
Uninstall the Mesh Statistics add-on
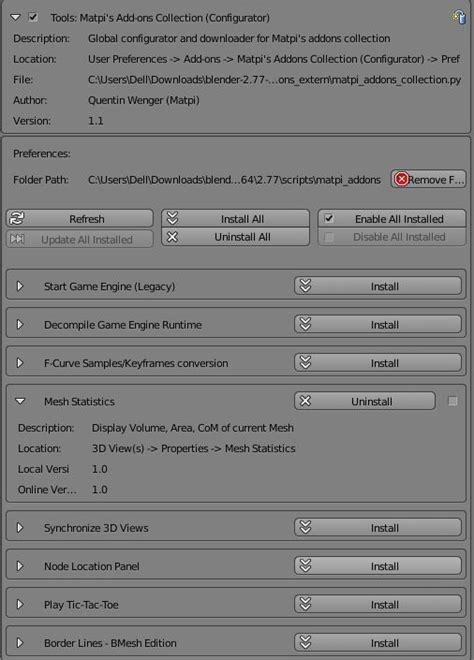pos(365,401)
